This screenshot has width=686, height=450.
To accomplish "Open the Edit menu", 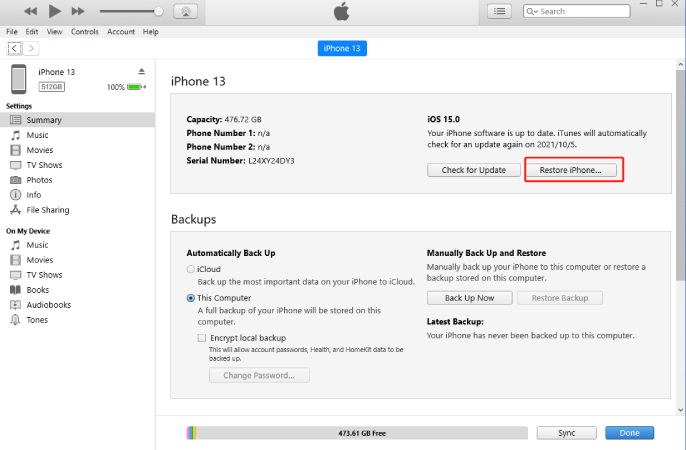I will point(32,31).
